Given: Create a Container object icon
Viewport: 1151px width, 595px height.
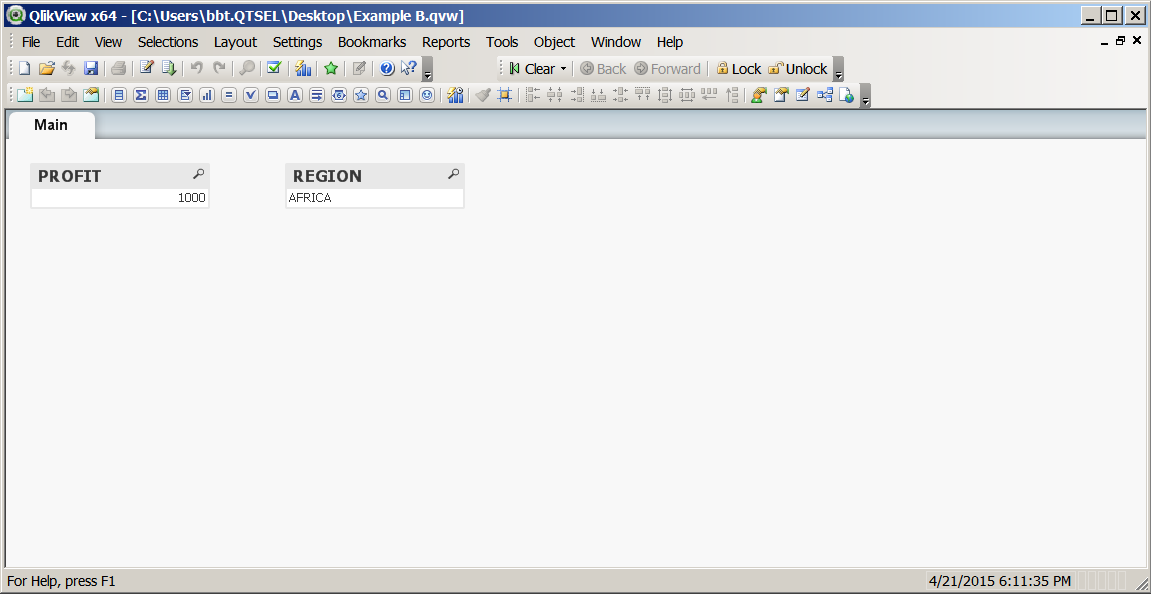Looking at the screenshot, I should (404, 95).
